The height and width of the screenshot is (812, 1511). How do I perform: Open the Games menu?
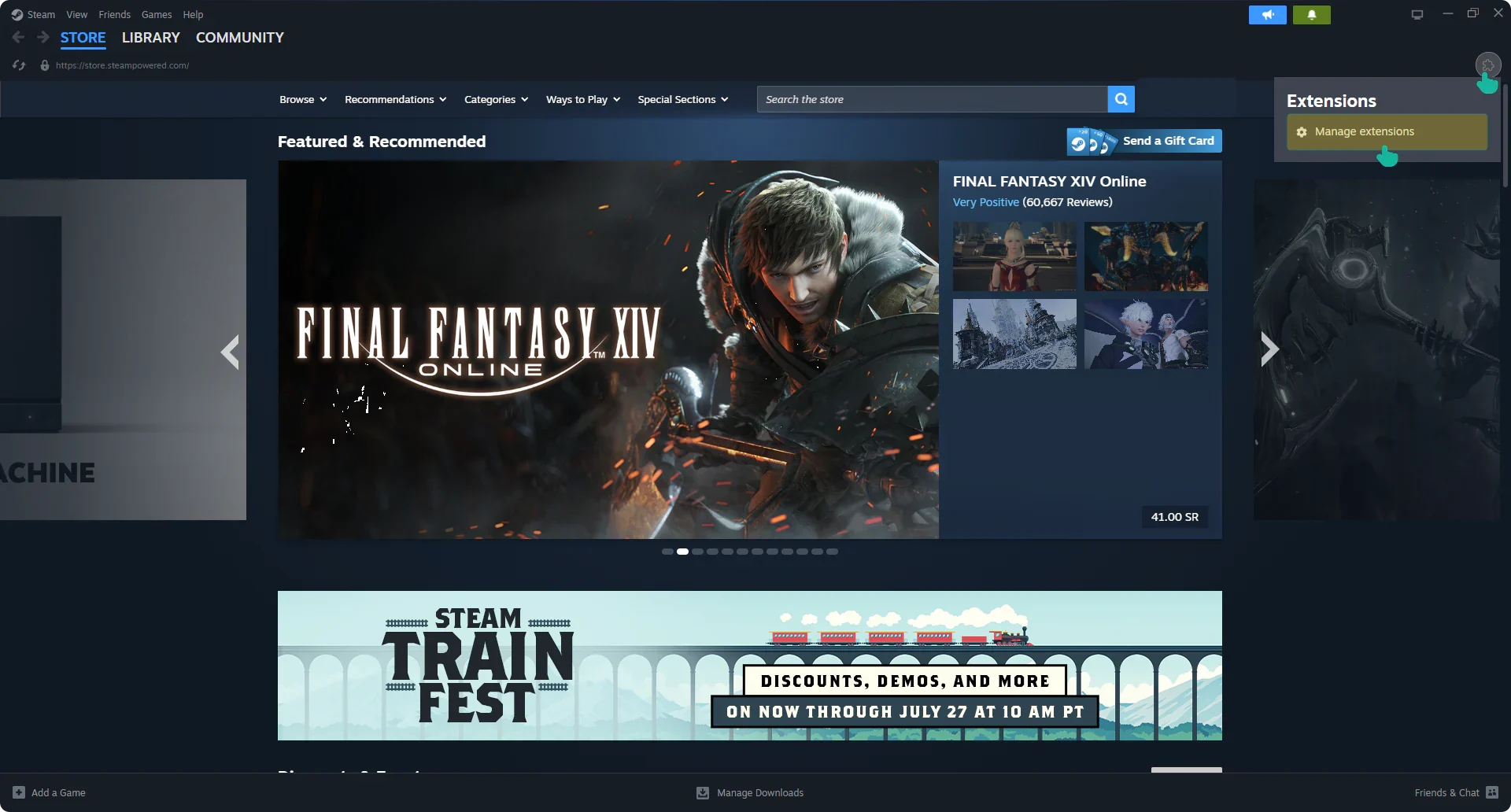tap(157, 14)
